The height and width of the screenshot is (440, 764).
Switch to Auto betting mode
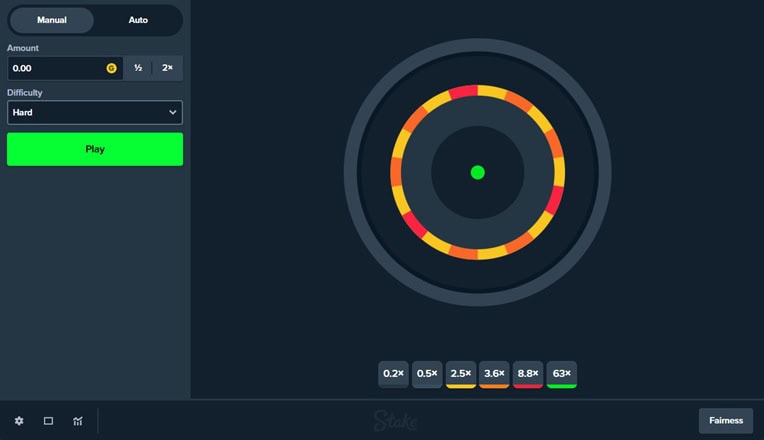click(138, 20)
